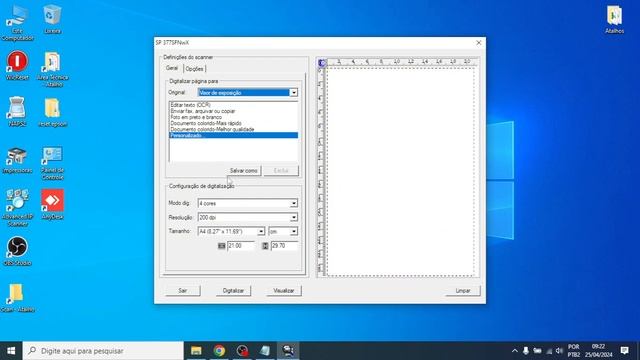640x360 pixels.
Task: Open Atalhos folder on desktop
Action: click(614, 19)
